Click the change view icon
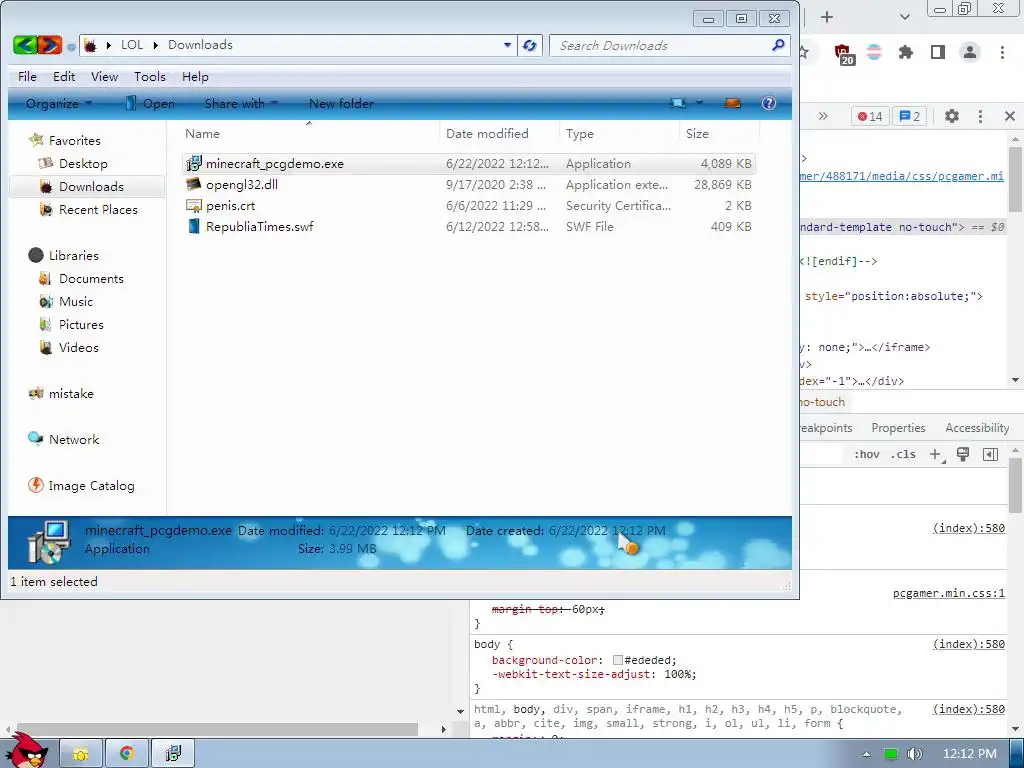 [679, 103]
